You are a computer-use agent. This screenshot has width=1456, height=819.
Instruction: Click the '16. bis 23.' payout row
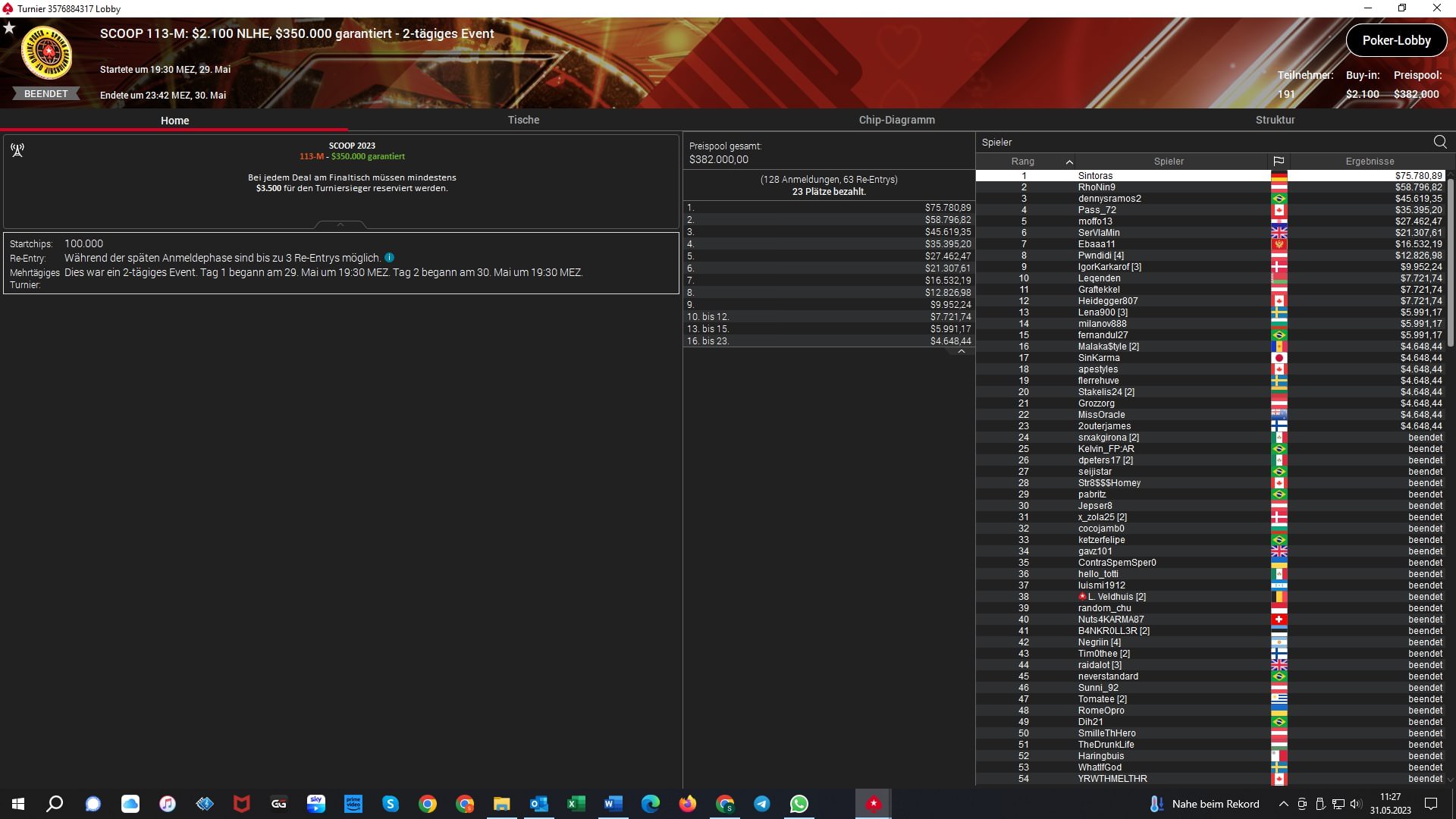(x=829, y=341)
